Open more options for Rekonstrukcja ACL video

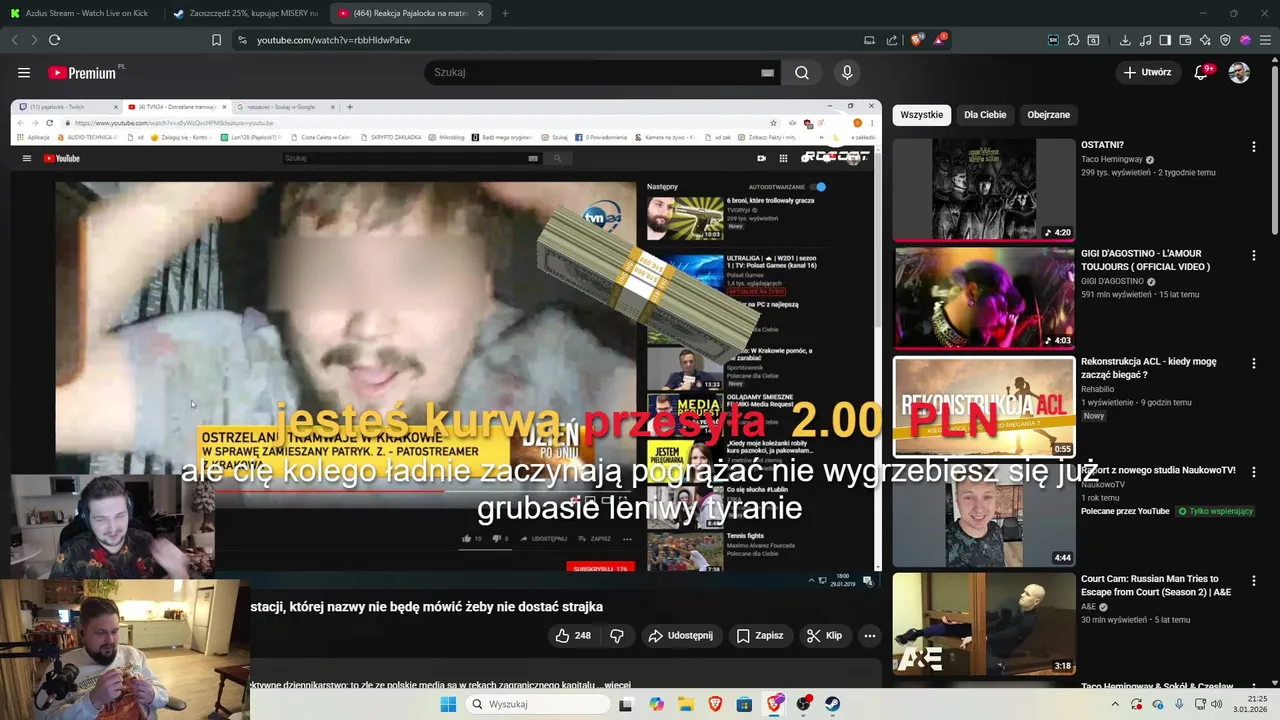[x=1253, y=363]
